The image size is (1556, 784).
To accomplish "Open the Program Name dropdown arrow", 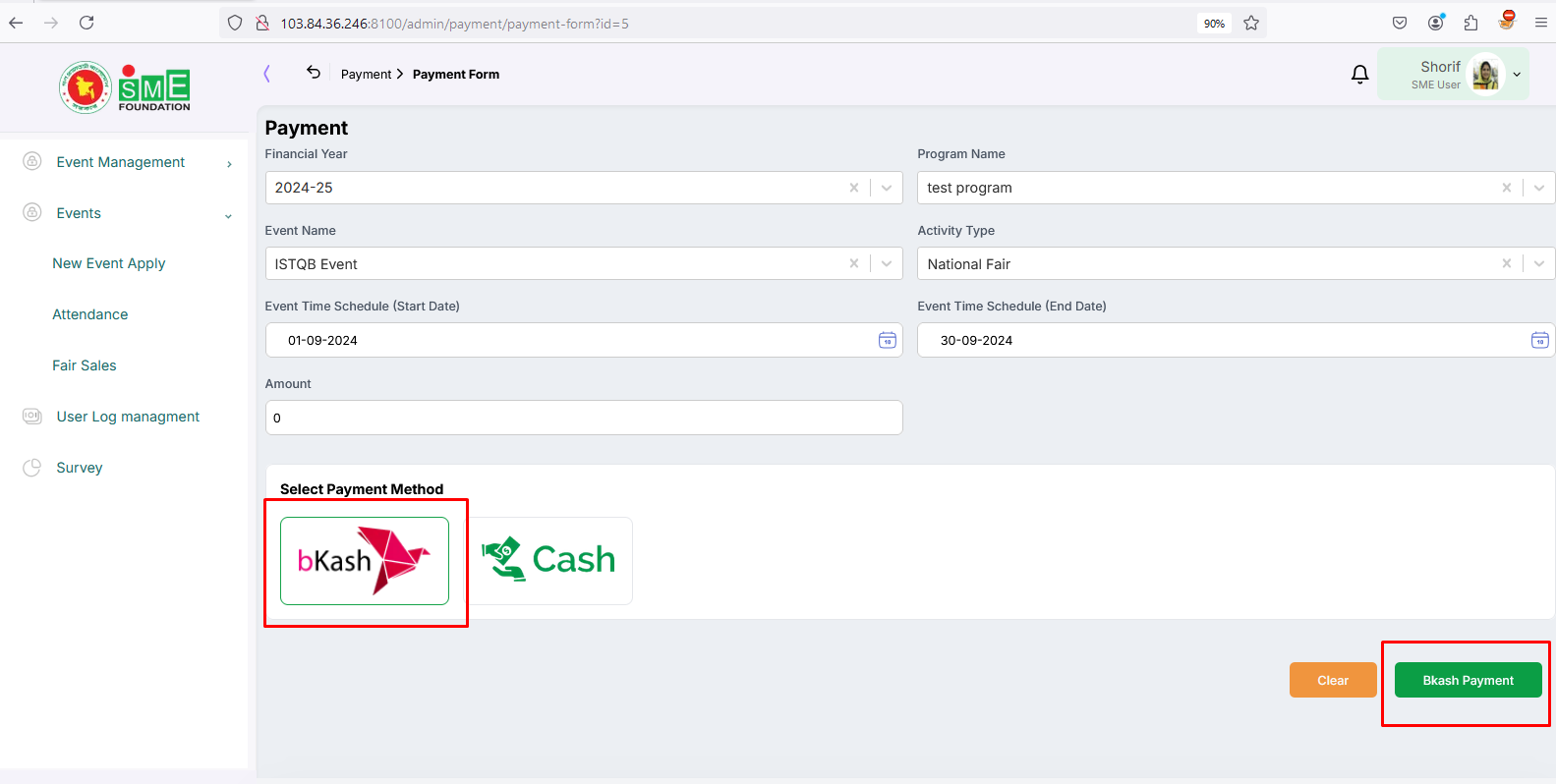I will pyautogui.click(x=1539, y=188).
